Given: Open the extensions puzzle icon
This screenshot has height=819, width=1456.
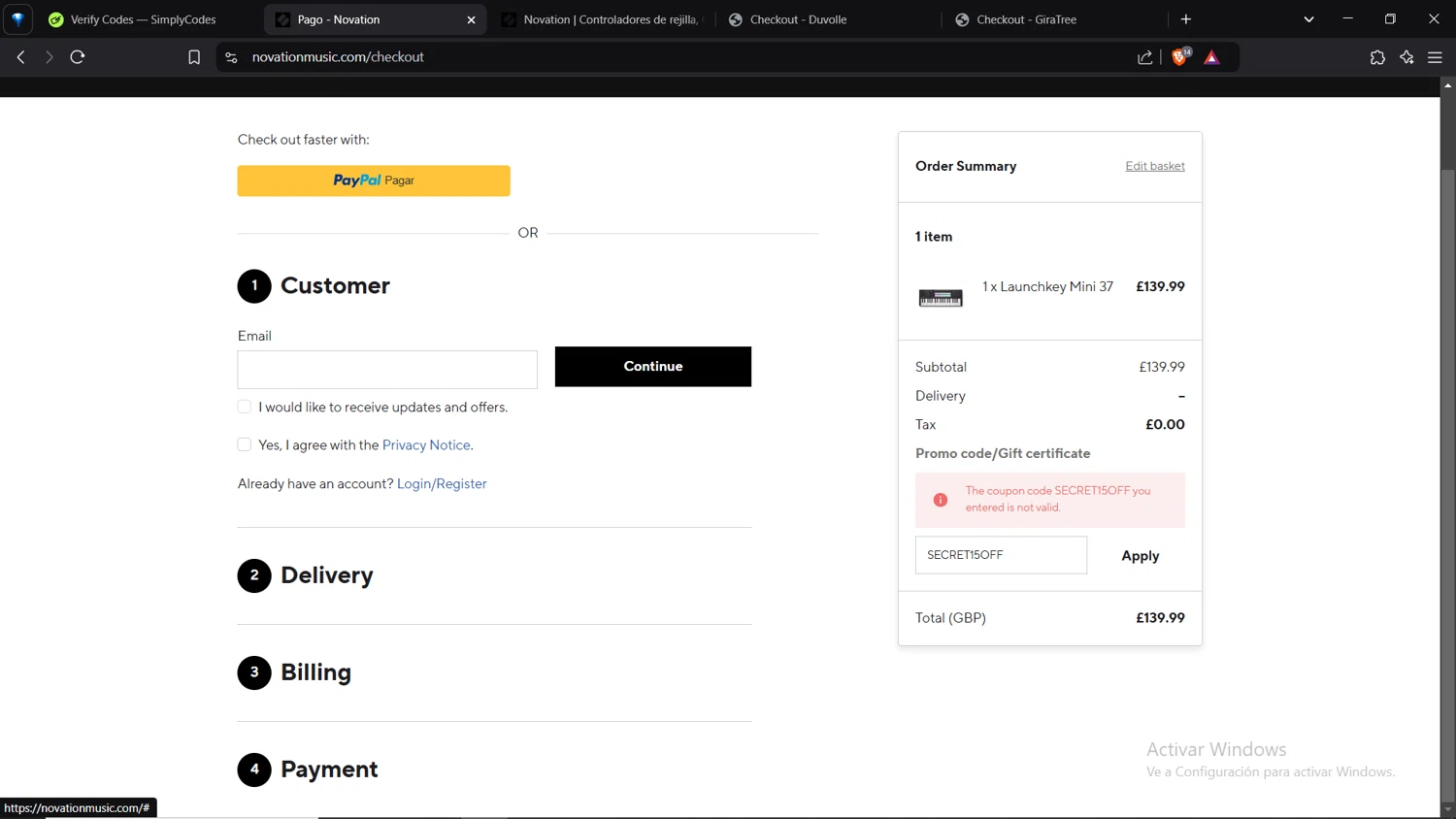Looking at the screenshot, I should [1377, 57].
